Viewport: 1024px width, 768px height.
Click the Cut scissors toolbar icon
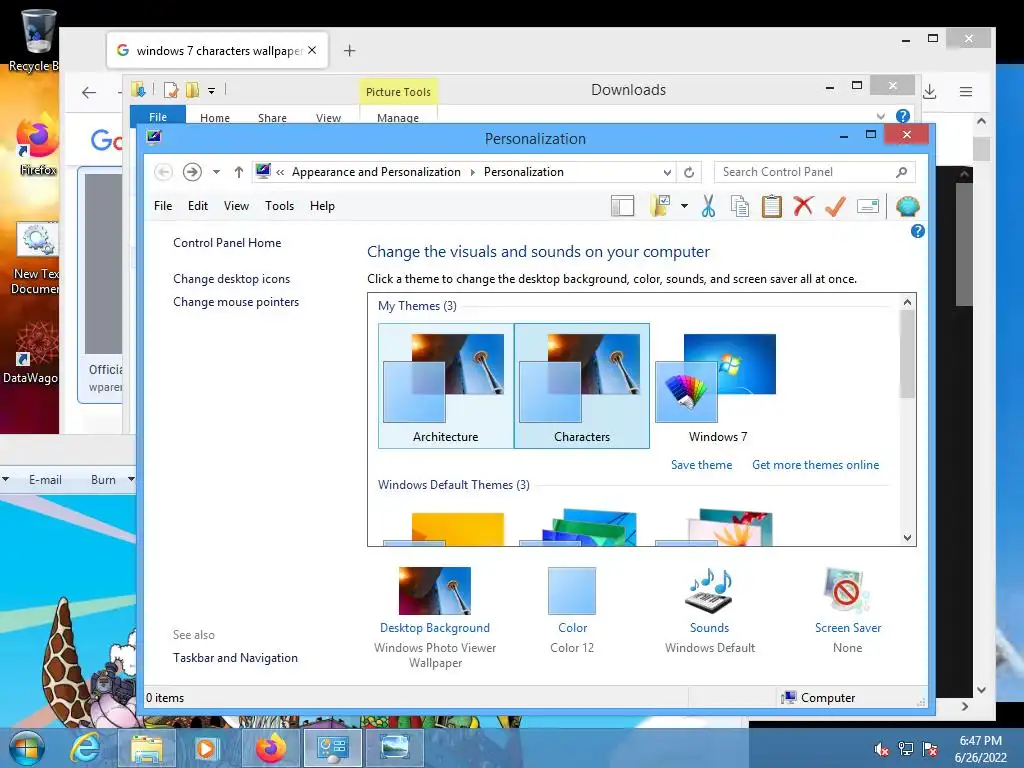point(708,206)
